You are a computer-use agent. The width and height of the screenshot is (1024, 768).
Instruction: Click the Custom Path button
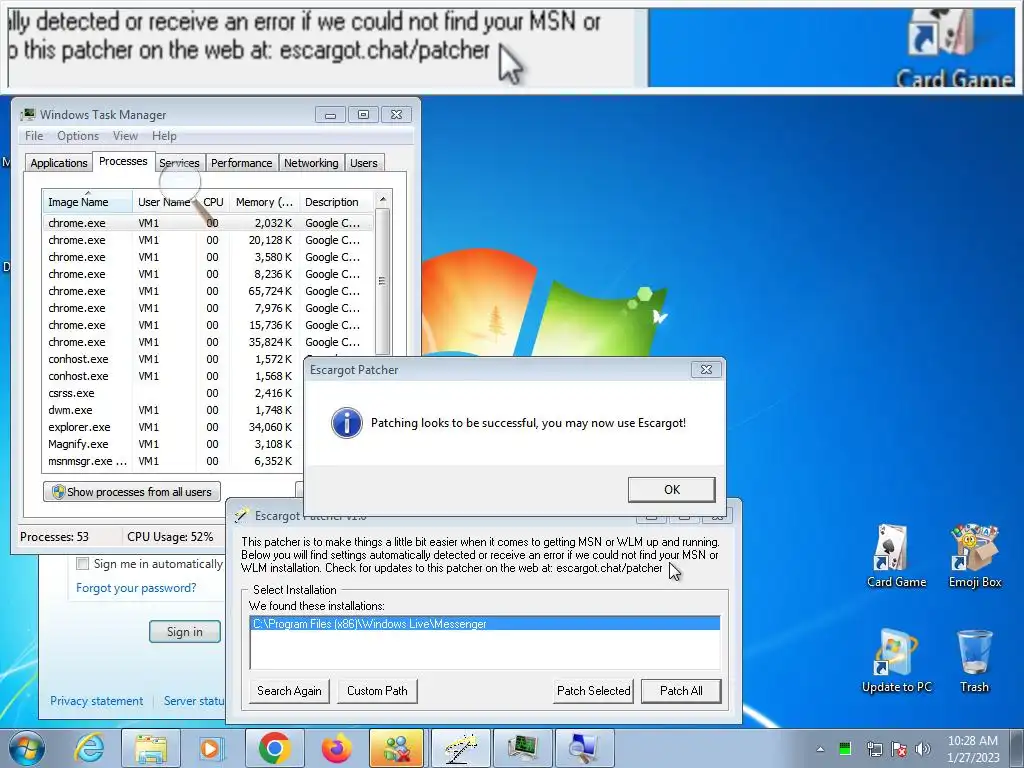pos(377,691)
